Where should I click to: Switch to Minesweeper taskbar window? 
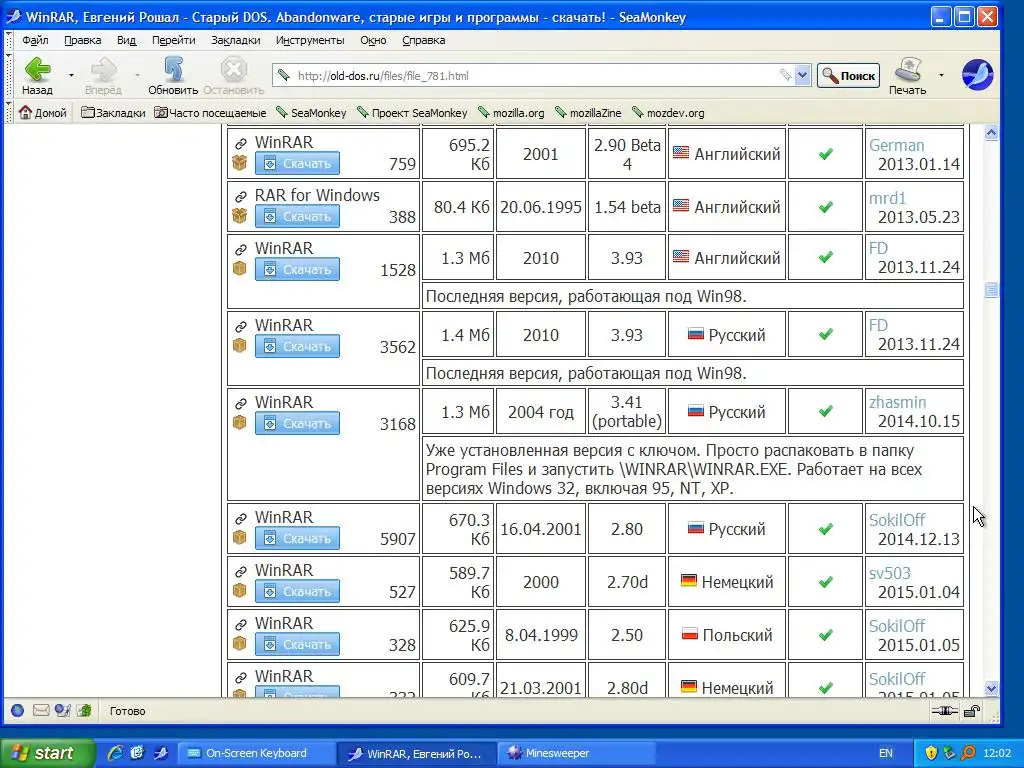pos(575,753)
